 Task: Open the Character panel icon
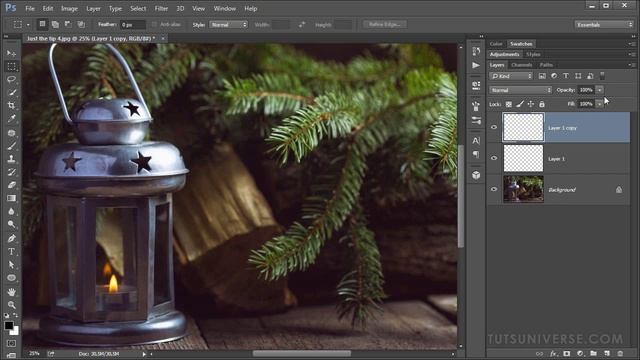(x=476, y=140)
